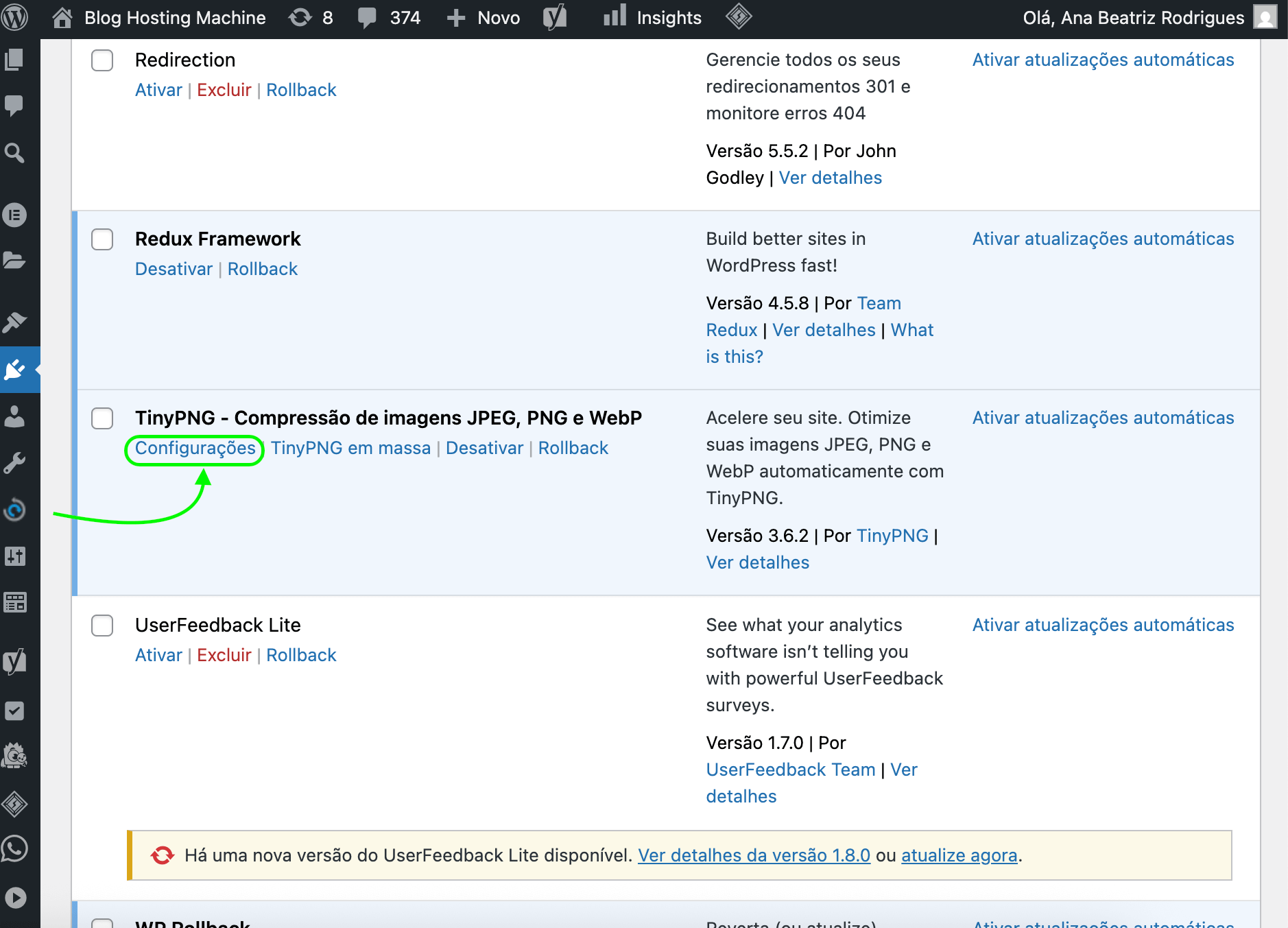Click Rollback for UserFeedback Lite
Image resolution: width=1288 pixels, height=928 pixels.
301,655
